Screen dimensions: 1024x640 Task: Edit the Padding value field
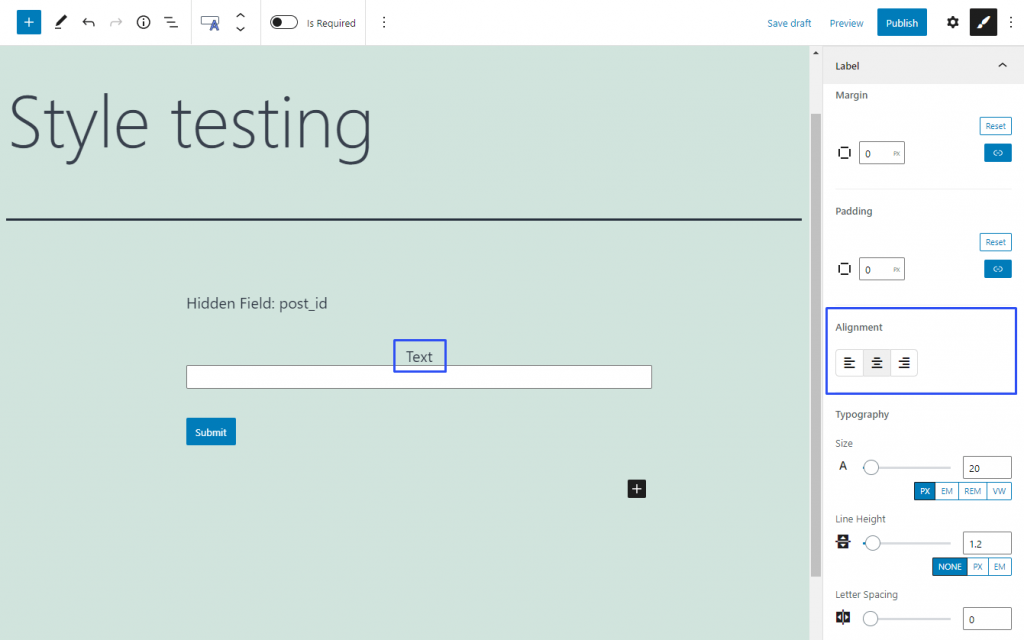click(x=882, y=269)
